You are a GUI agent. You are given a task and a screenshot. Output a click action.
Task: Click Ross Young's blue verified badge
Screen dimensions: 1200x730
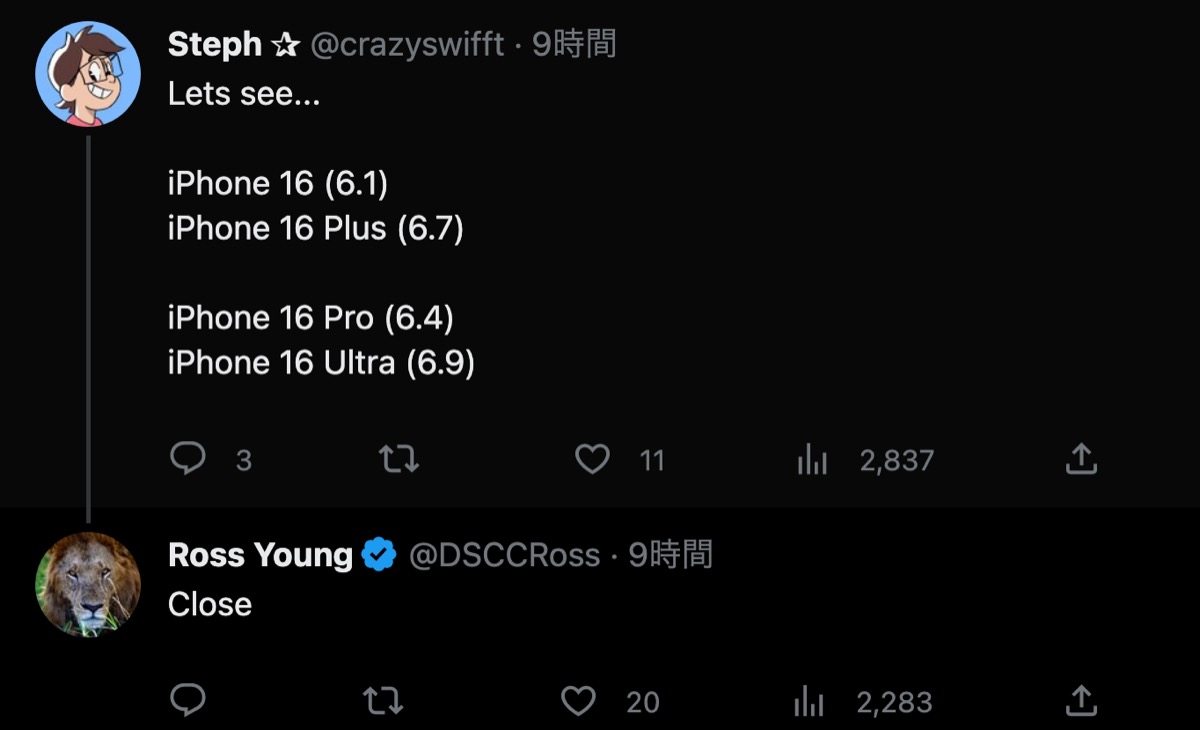pos(379,554)
